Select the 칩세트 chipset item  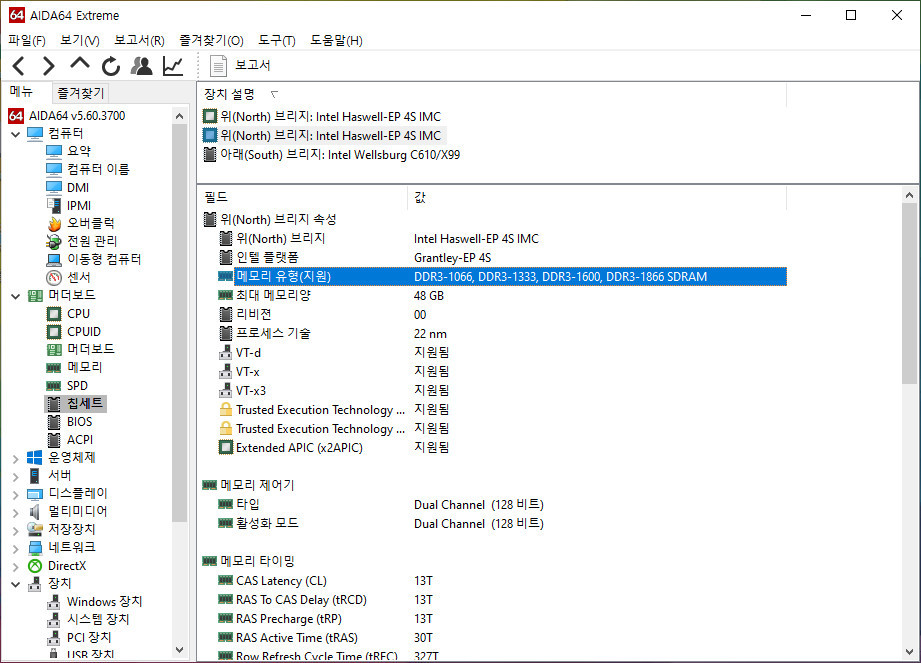tap(85, 403)
